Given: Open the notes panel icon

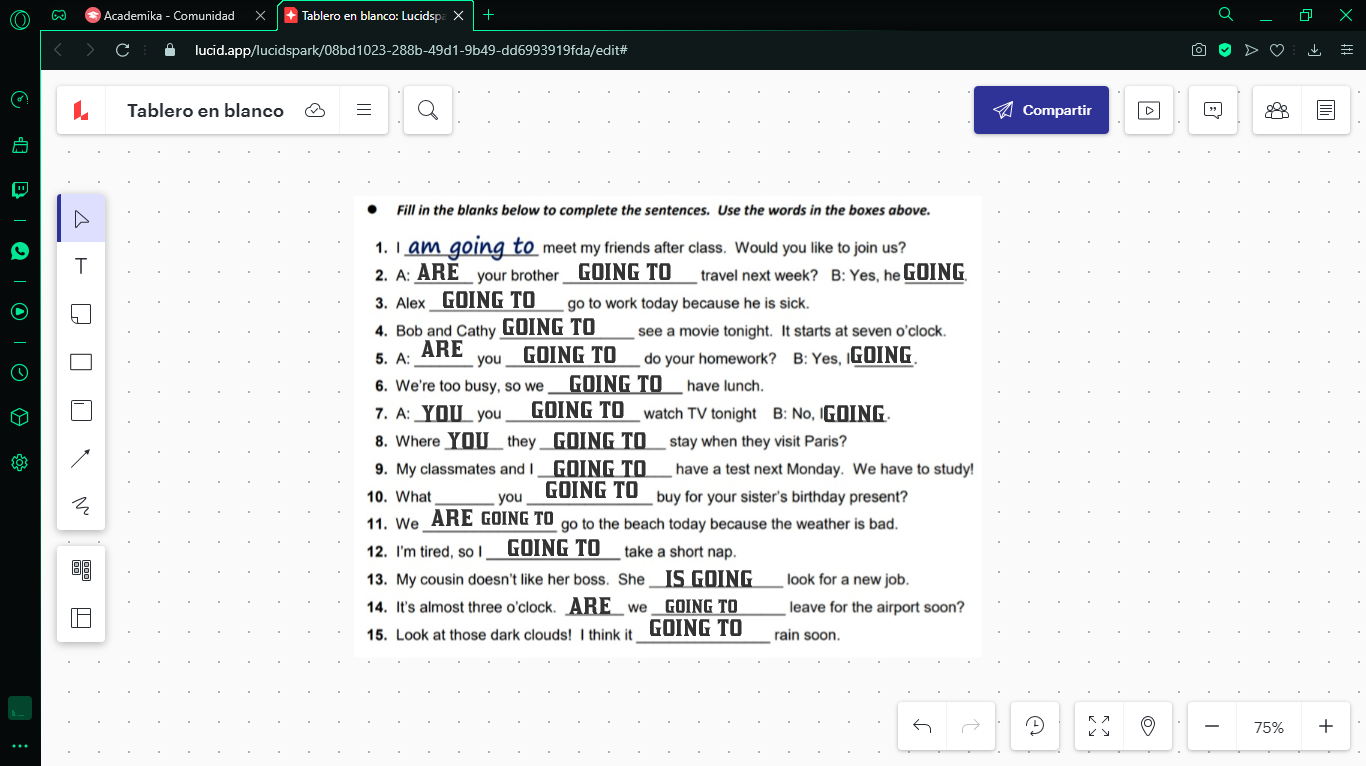Looking at the screenshot, I should pos(1326,110).
